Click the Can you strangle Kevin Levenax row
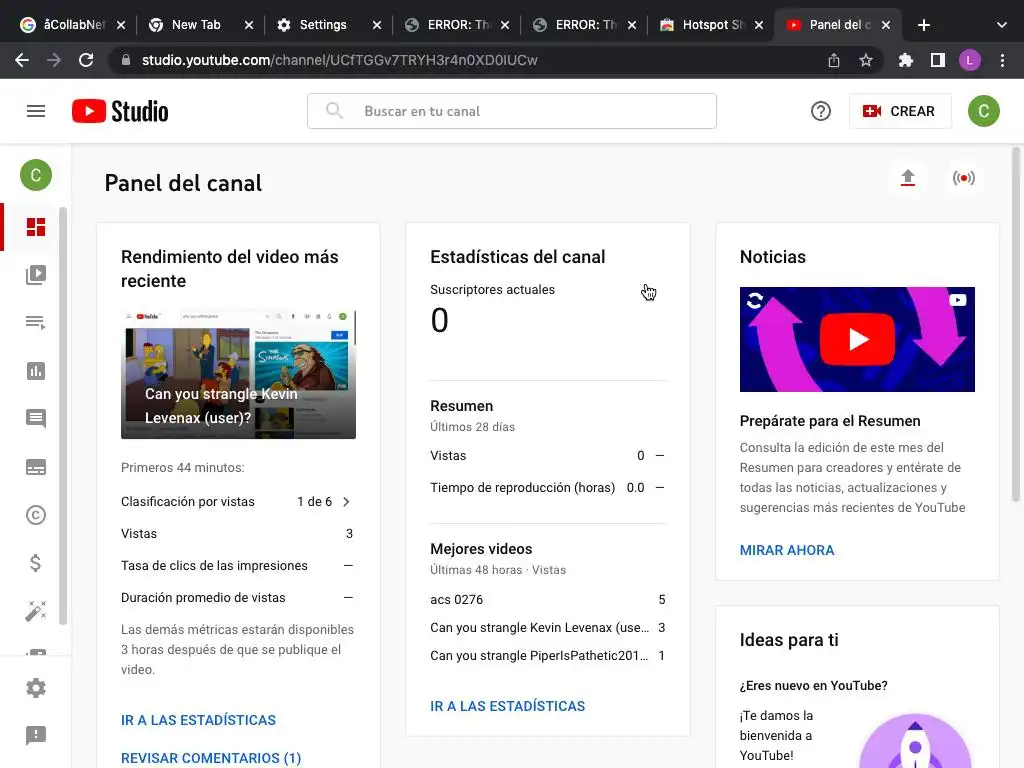The width and height of the screenshot is (1024, 768). tap(547, 628)
